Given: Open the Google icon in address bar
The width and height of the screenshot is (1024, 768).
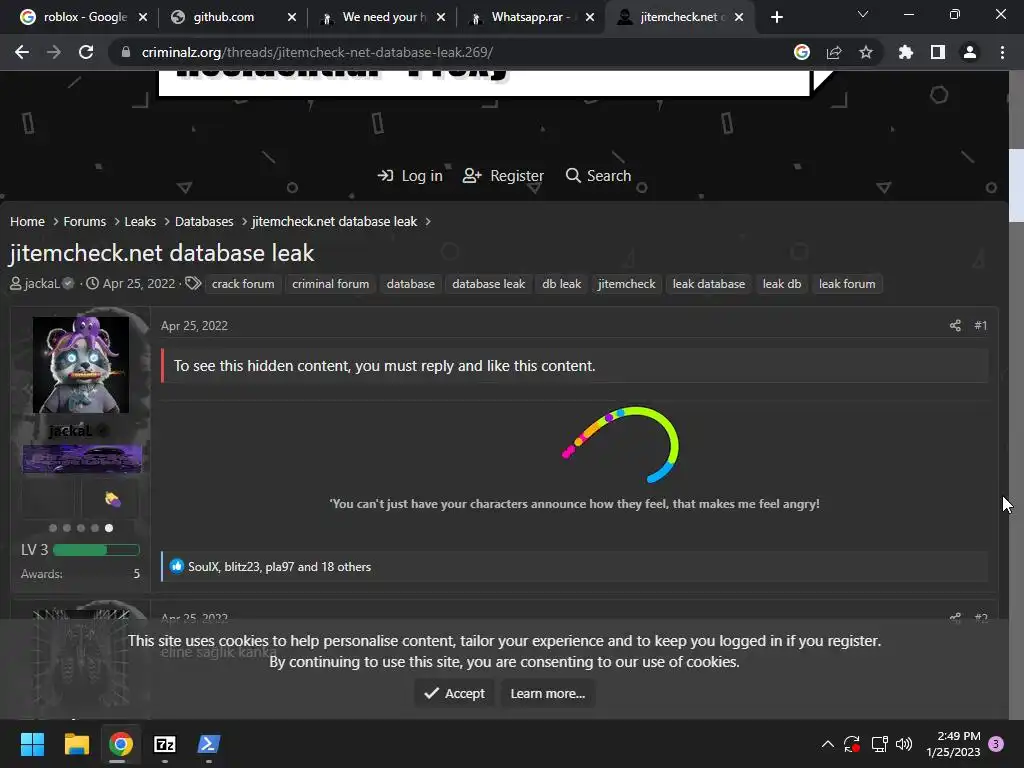Looking at the screenshot, I should (x=802, y=52).
